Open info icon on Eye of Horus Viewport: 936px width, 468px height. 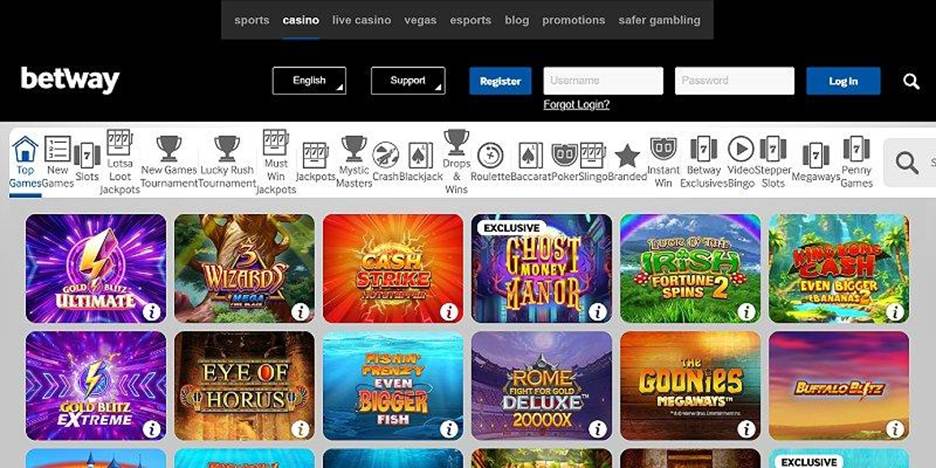coord(300,429)
